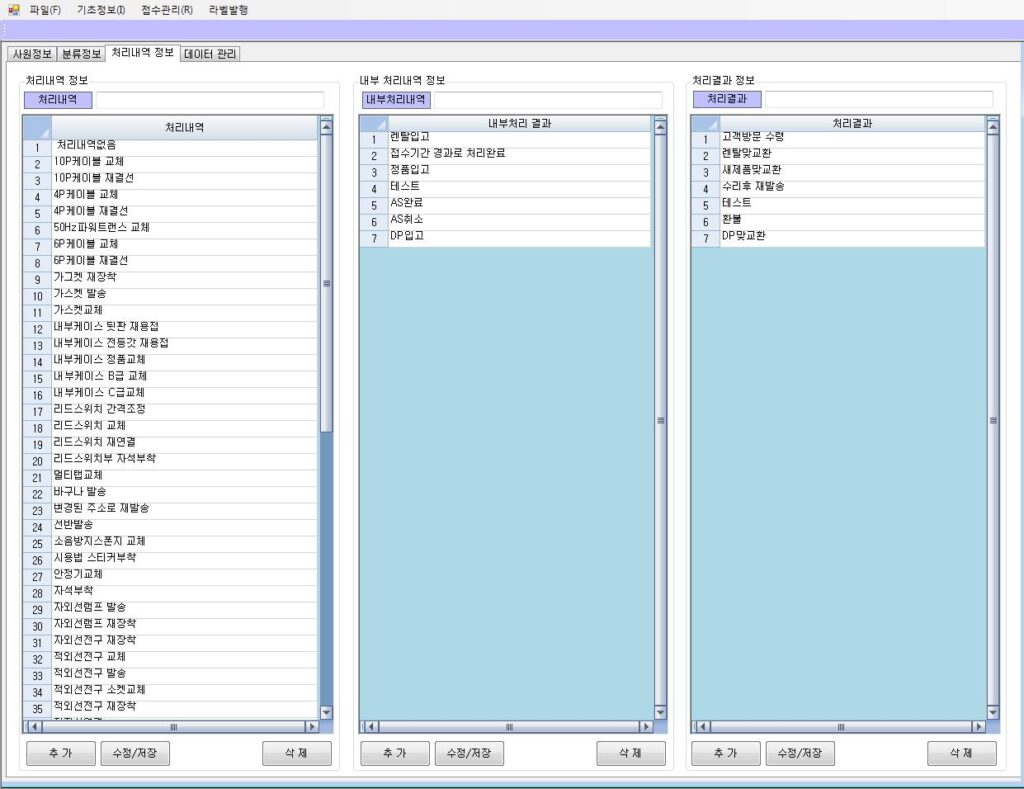The height and width of the screenshot is (789, 1024).
Task: Open the 파일(F) menu
Action: coord(45,9)
